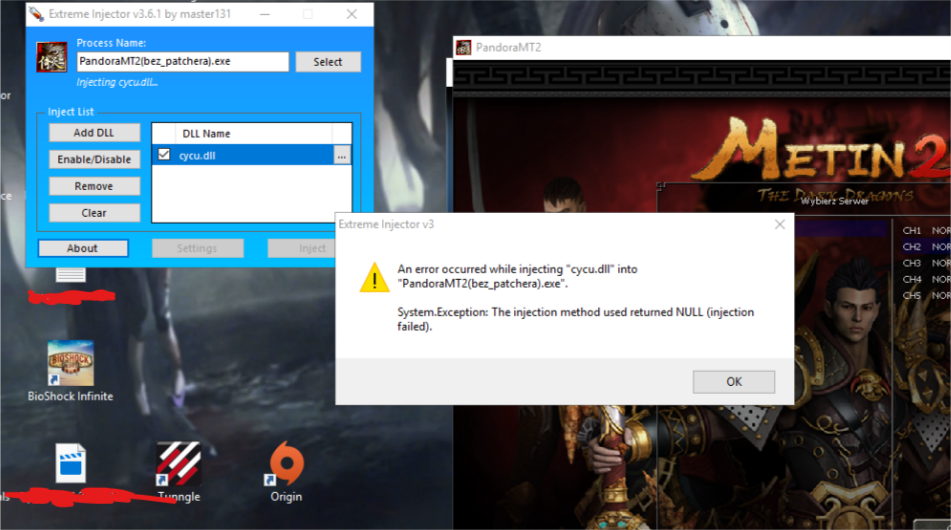This screenshot has width=951, height=530.
Task: Click the warning triangle icon in error dialog
Action: (374, 278)
